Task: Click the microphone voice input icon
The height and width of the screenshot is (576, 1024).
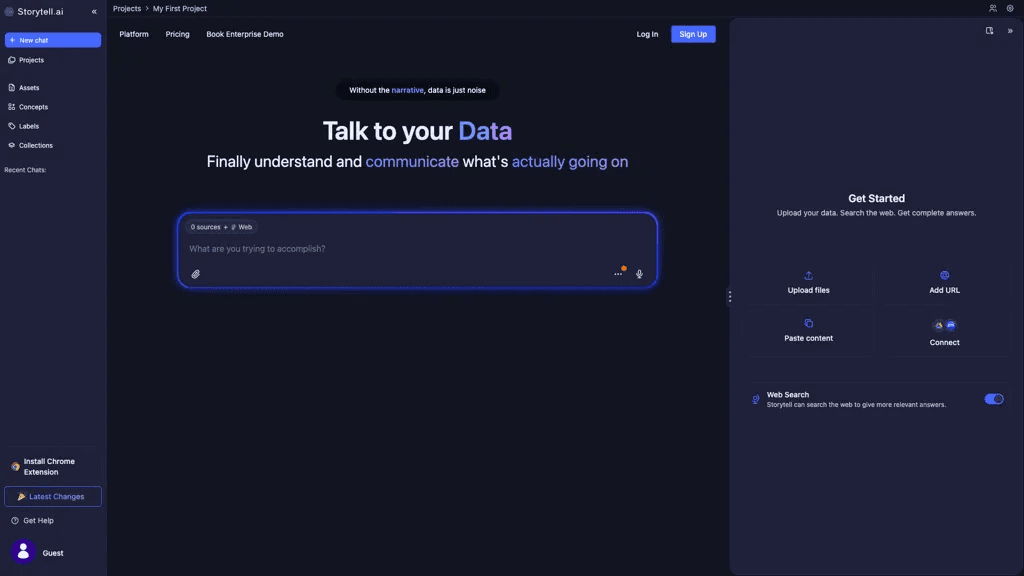Action: (x=639, y=274)
